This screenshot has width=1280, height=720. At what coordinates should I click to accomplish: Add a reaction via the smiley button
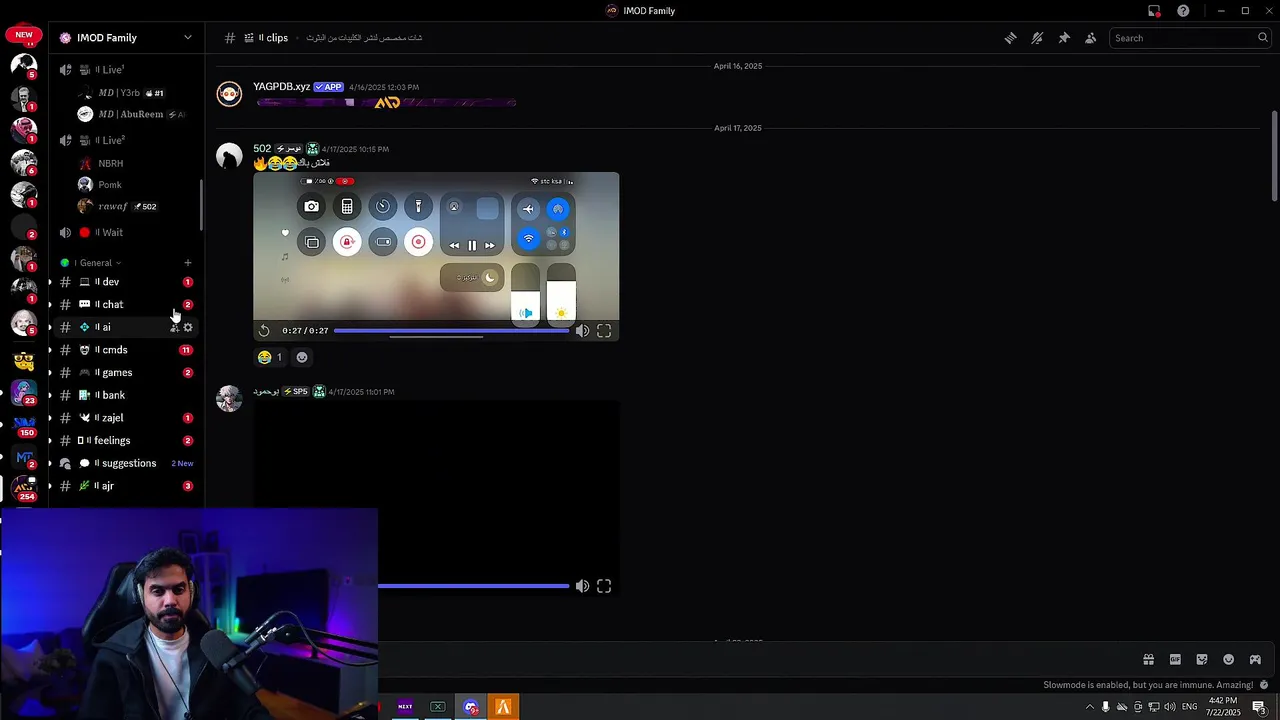point(302,357)
